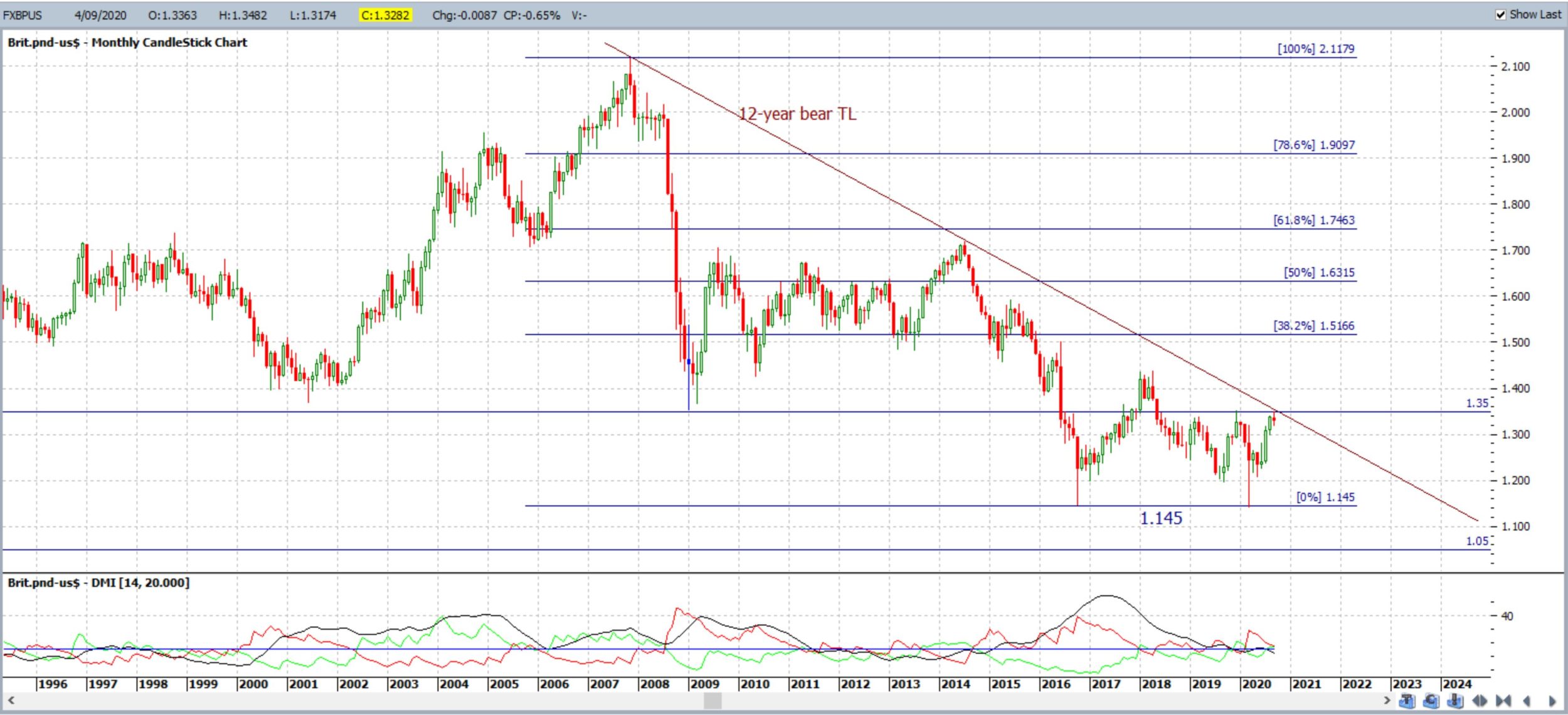Image resolution: width=1568 pixels, height=715 pixels.
Task: Click the CP:-0.65% percent change
Action: (x=532, y=15)
